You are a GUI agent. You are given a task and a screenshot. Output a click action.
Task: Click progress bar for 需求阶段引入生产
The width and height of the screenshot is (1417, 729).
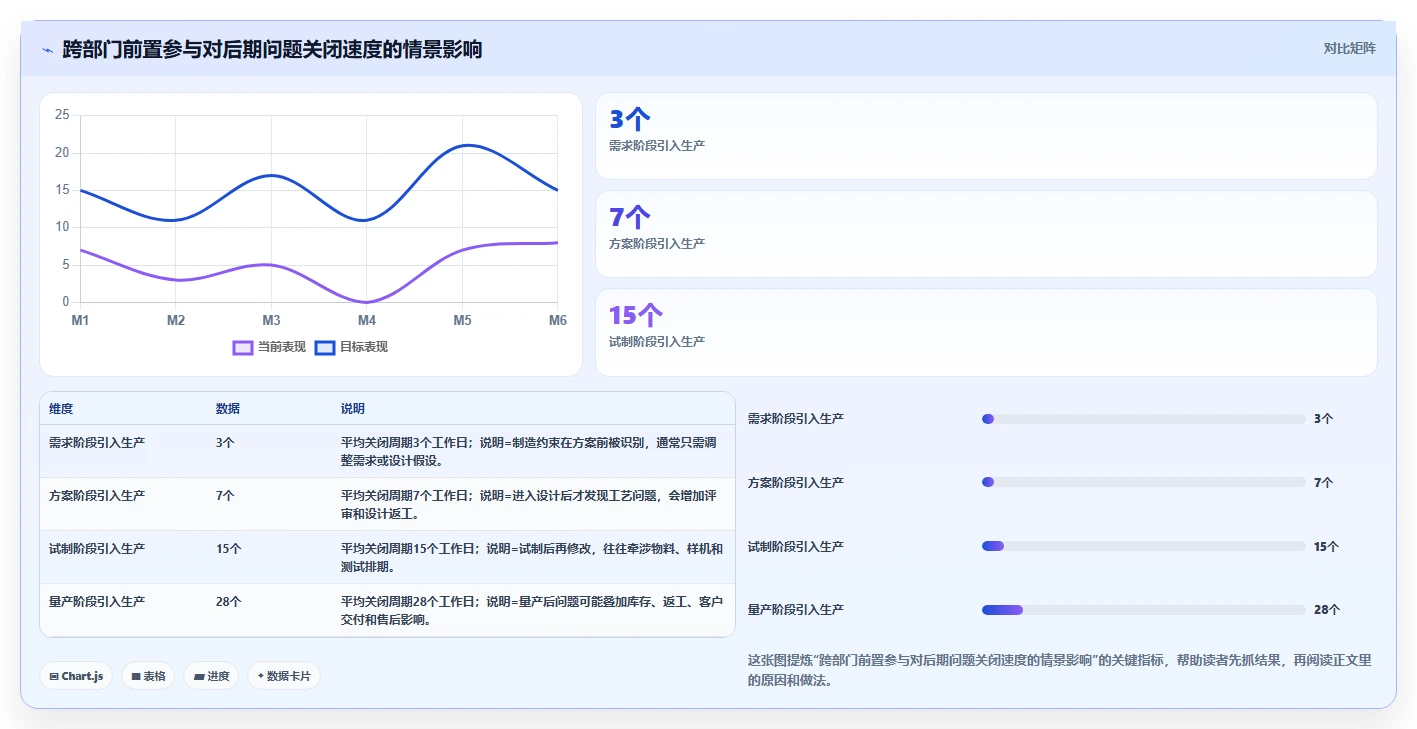pyautogui.click(x=1144, y=419)
